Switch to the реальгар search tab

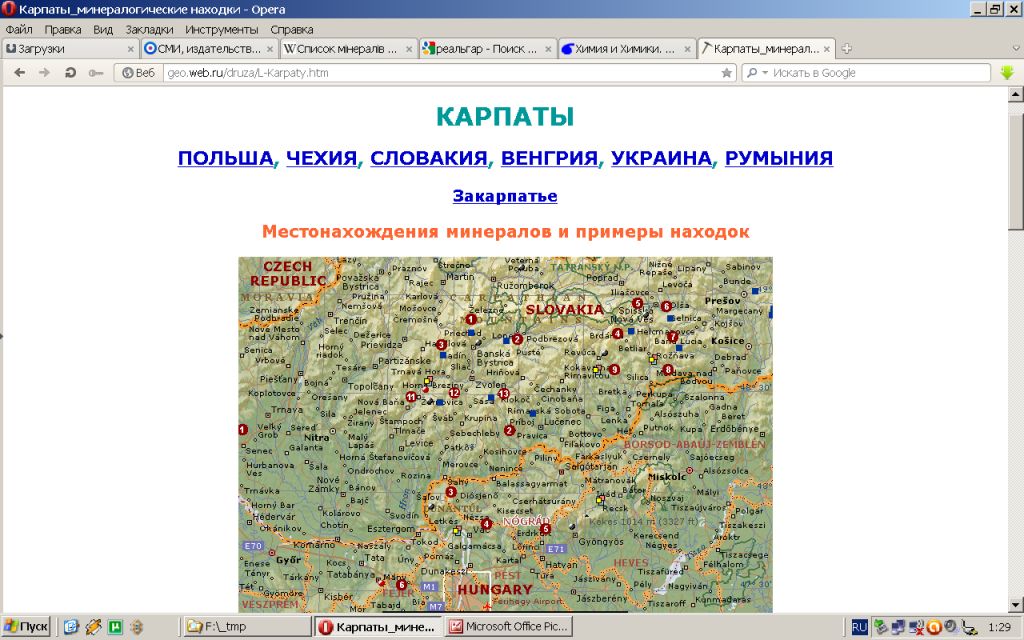coord(480,48)
